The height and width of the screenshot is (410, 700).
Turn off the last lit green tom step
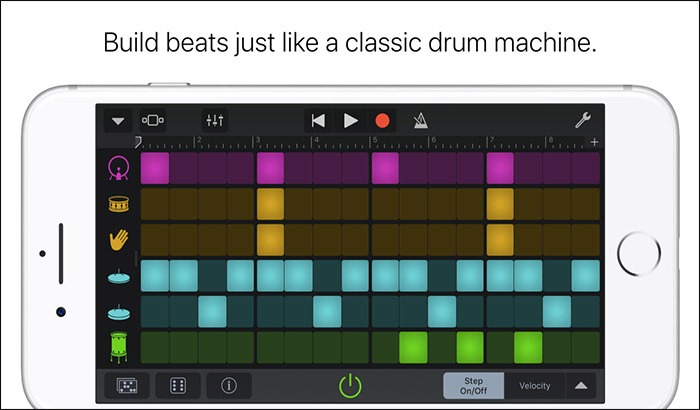pos(528,347)
